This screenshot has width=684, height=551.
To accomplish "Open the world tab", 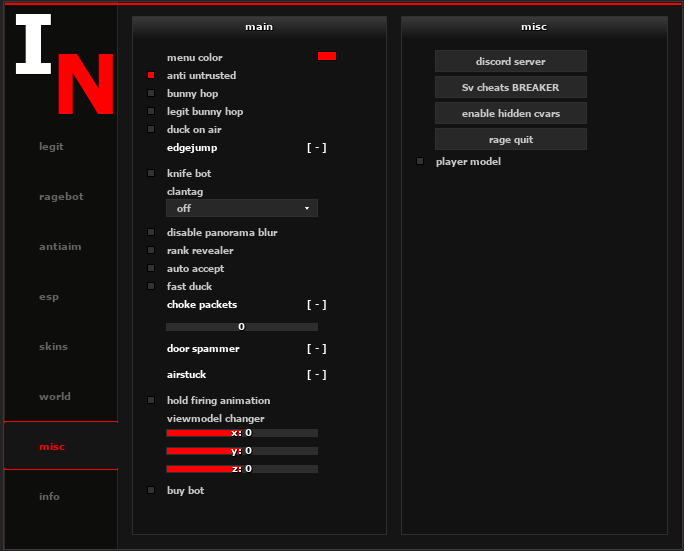I will point(55,397).
